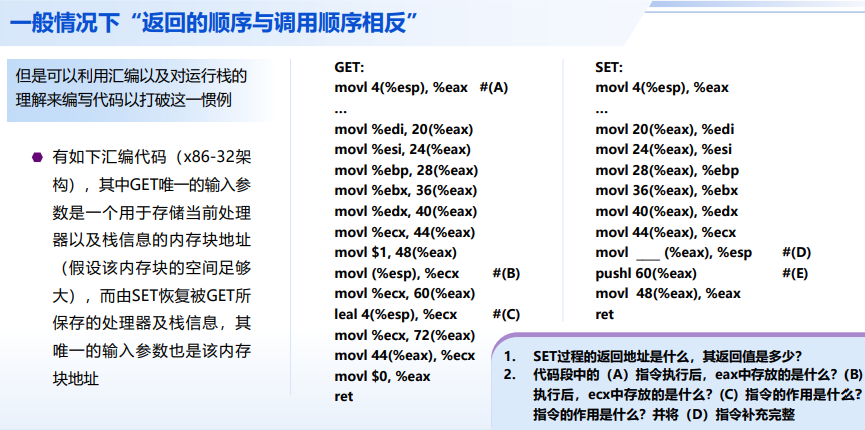
Task: Select "movl %ebx, 36(%eax)" line
Action: pyautogui.click(x=405, y=191)
